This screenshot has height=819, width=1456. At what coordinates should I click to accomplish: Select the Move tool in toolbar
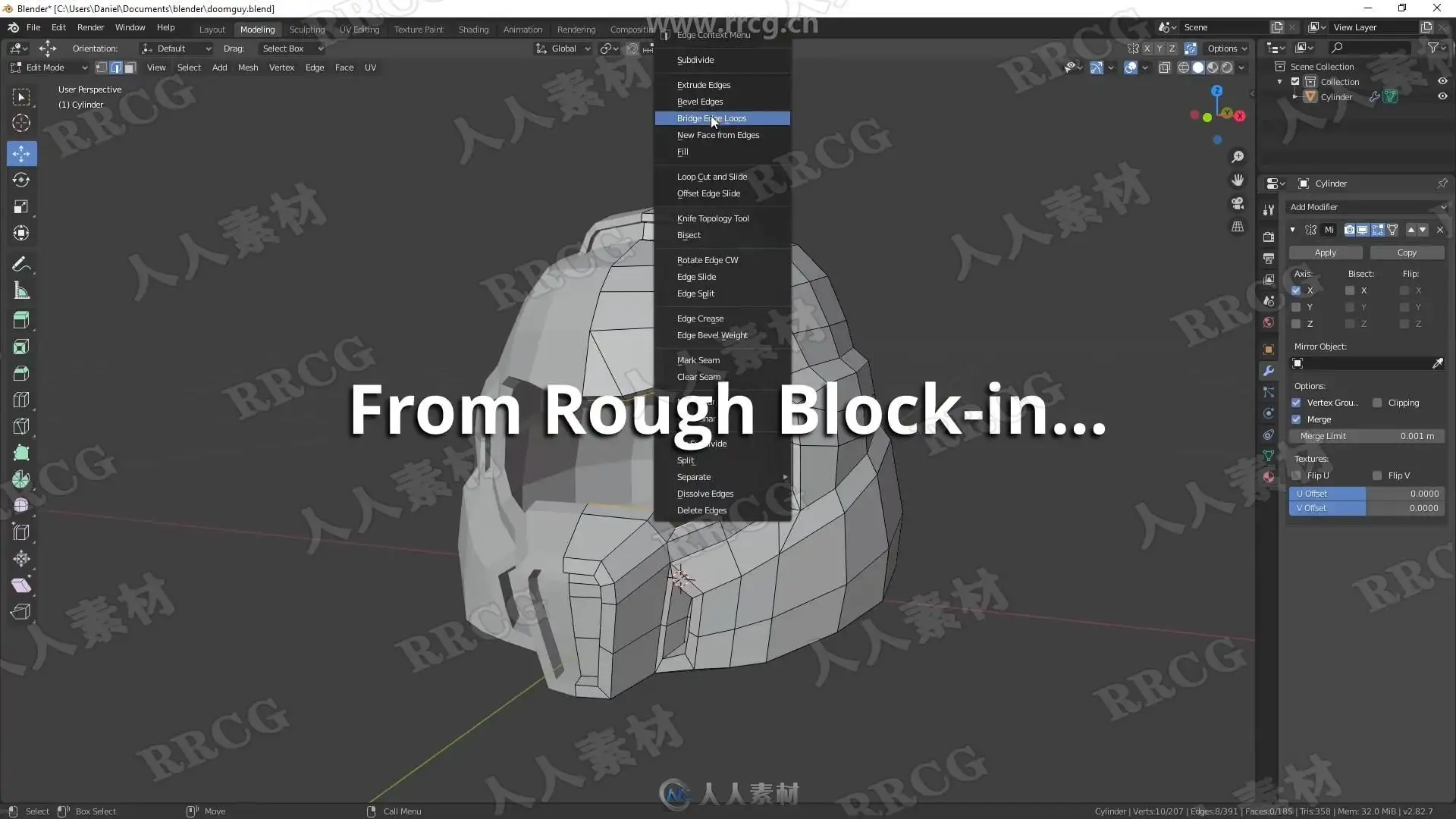coord(21,154)
